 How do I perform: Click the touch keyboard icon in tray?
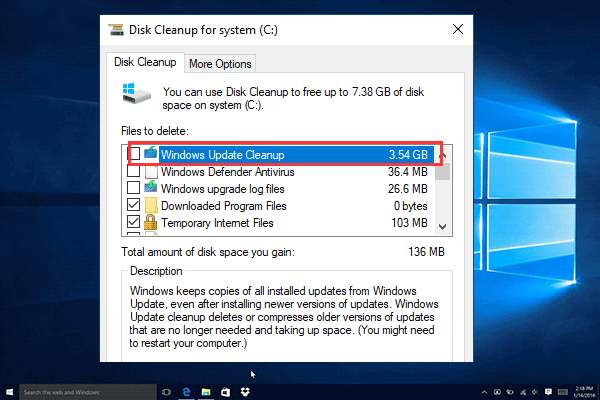562,392
